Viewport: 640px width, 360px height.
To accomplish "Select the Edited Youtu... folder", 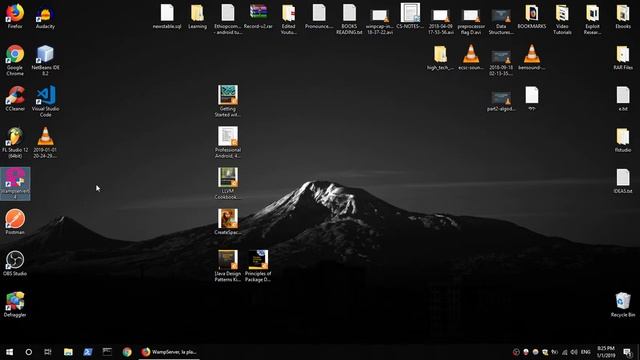I will (x=289, y=19).
